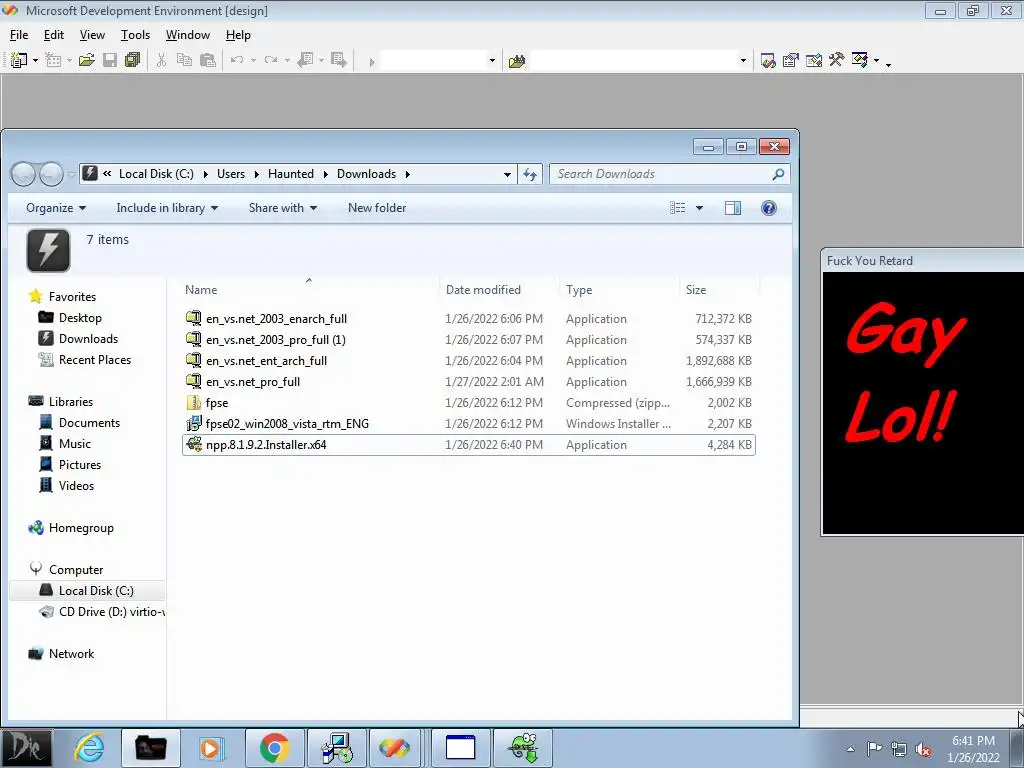Click the Users breadcrumb in address bar
This screenshot has width=1024, height=768.
tap(231, 174)
